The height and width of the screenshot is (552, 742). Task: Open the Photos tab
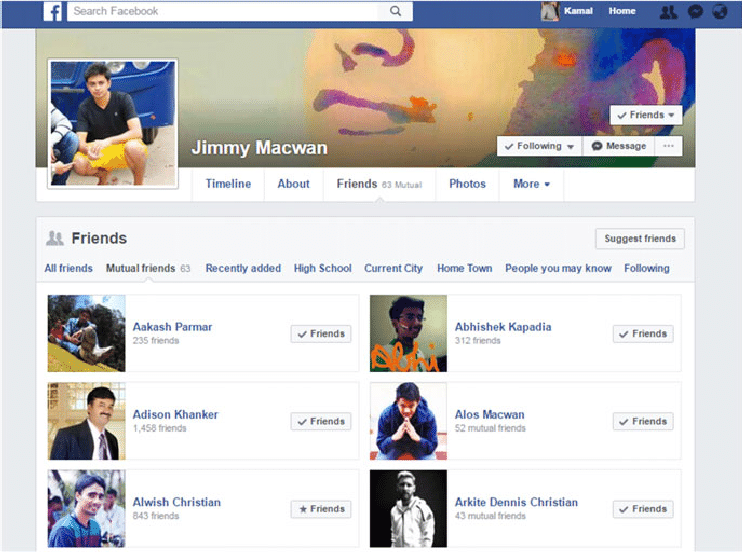coord(467,184)
